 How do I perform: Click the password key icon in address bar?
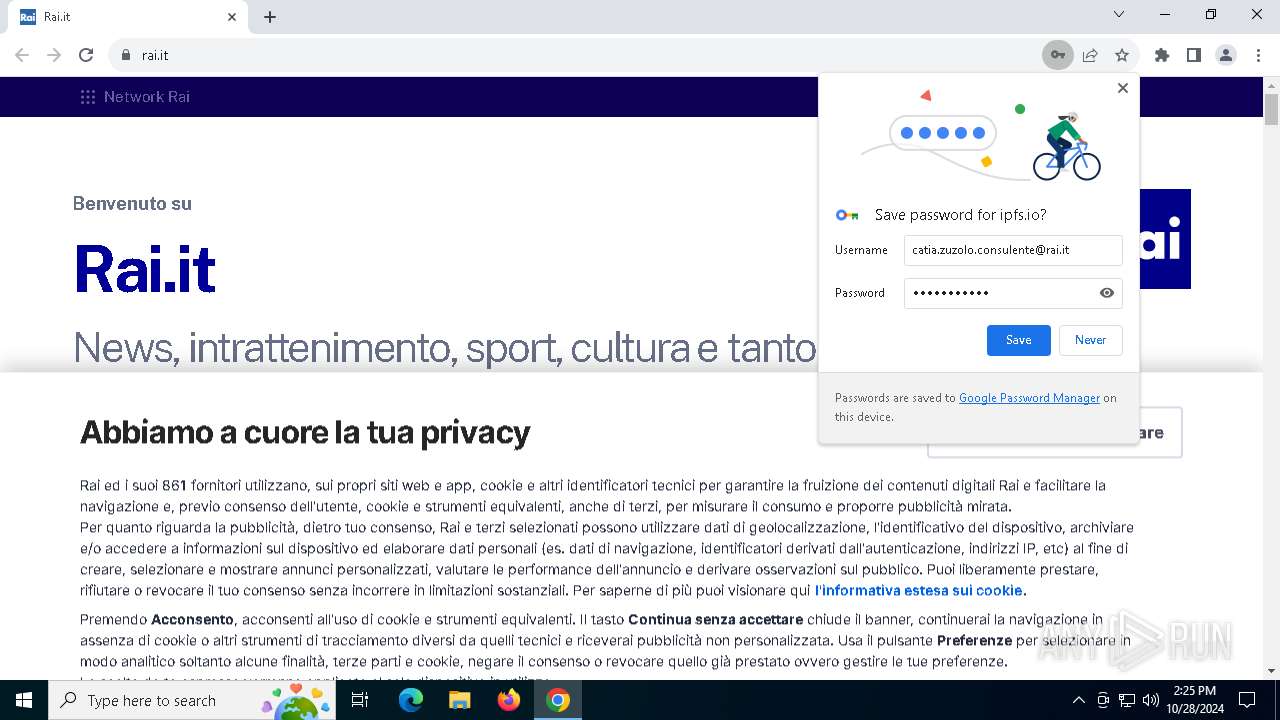(x=1057, y=55)
